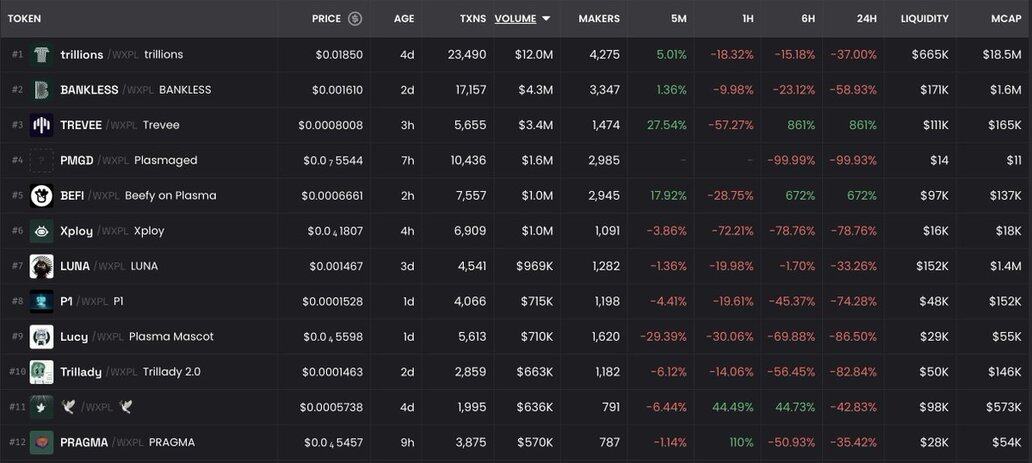
Task: Click the PRAGMA token logo icon
Action: [x=41, y=442]
